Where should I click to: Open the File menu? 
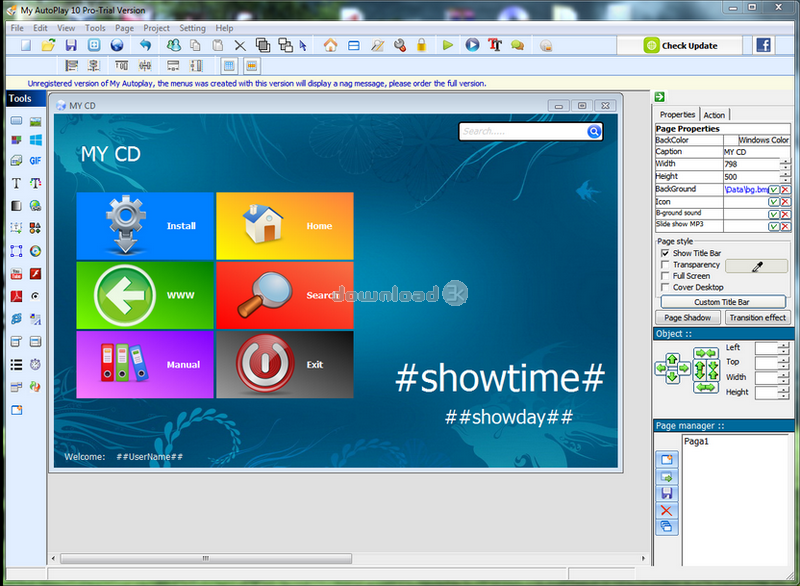pyautogui.click(x=17, y=28)
